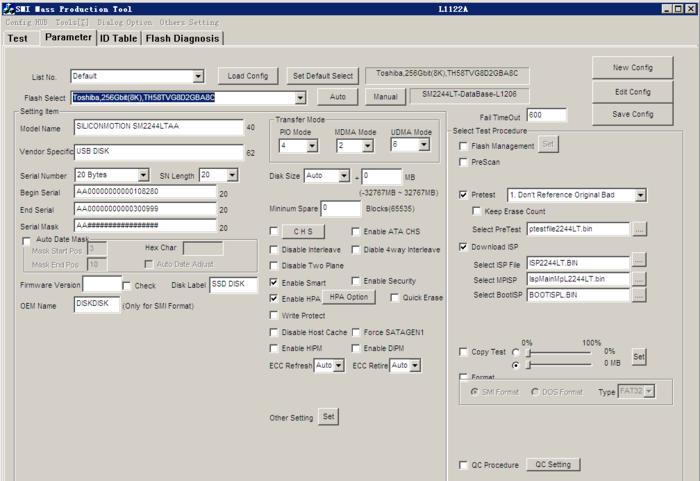Viewport: 700px width, 481px height.
Task: Click browse button next to Select ISP File
Action: tap(639, 260)
